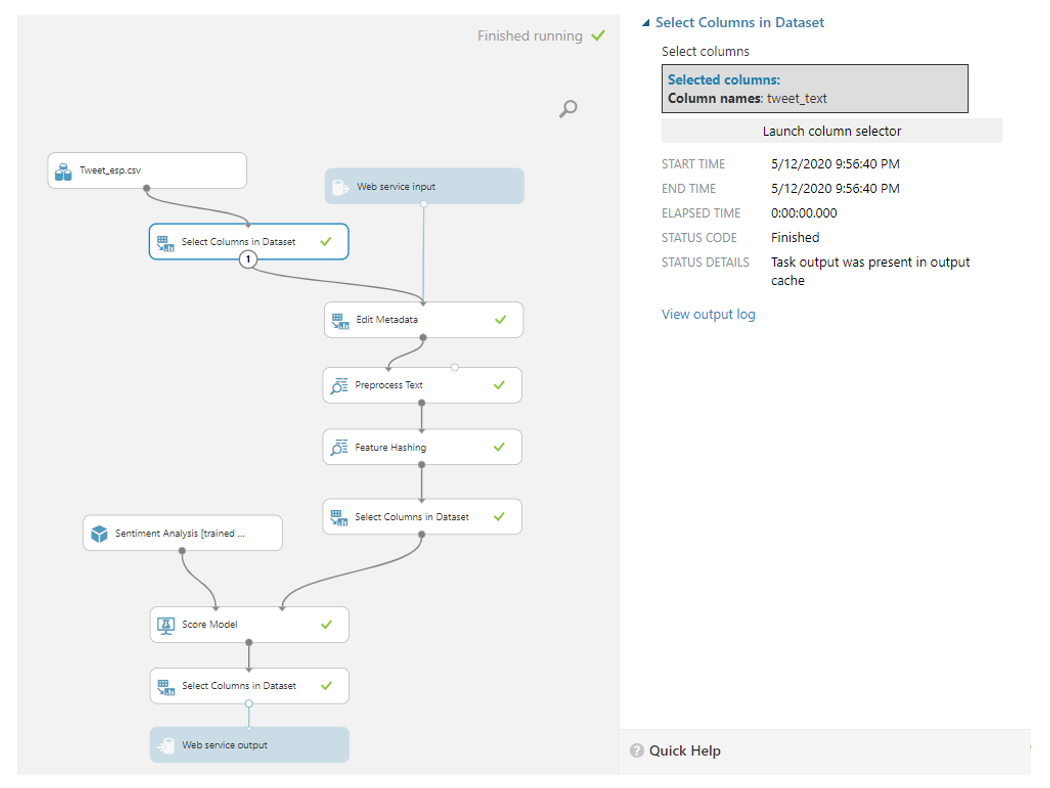The height and width of the screenshot is (788, 1050).
Task: Click the Web service output module icon
Action: [x=166, y=745]
